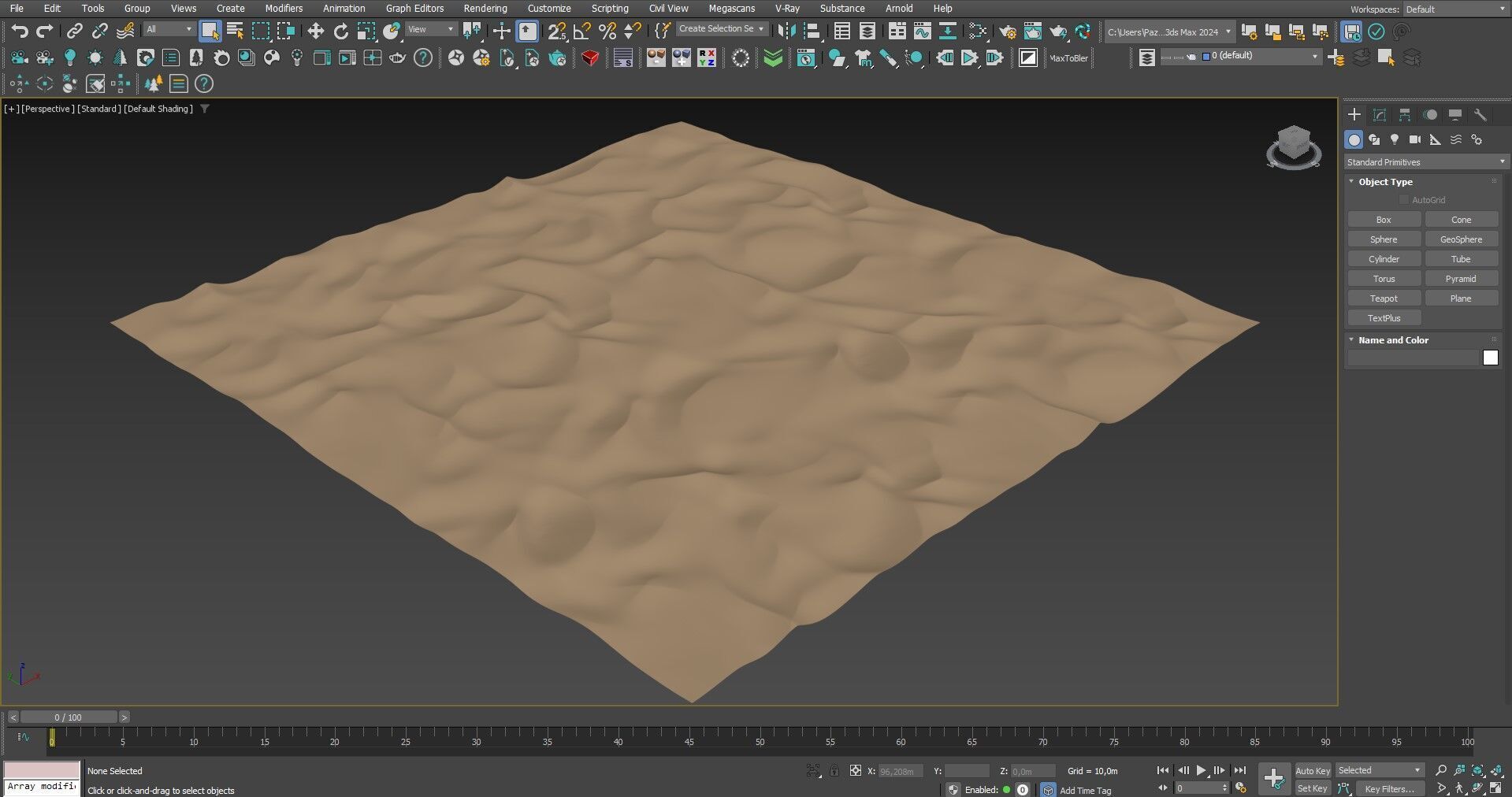Open the Megascans menu
The height and width of the screenshot is (797, 1512).
(731, 9)
